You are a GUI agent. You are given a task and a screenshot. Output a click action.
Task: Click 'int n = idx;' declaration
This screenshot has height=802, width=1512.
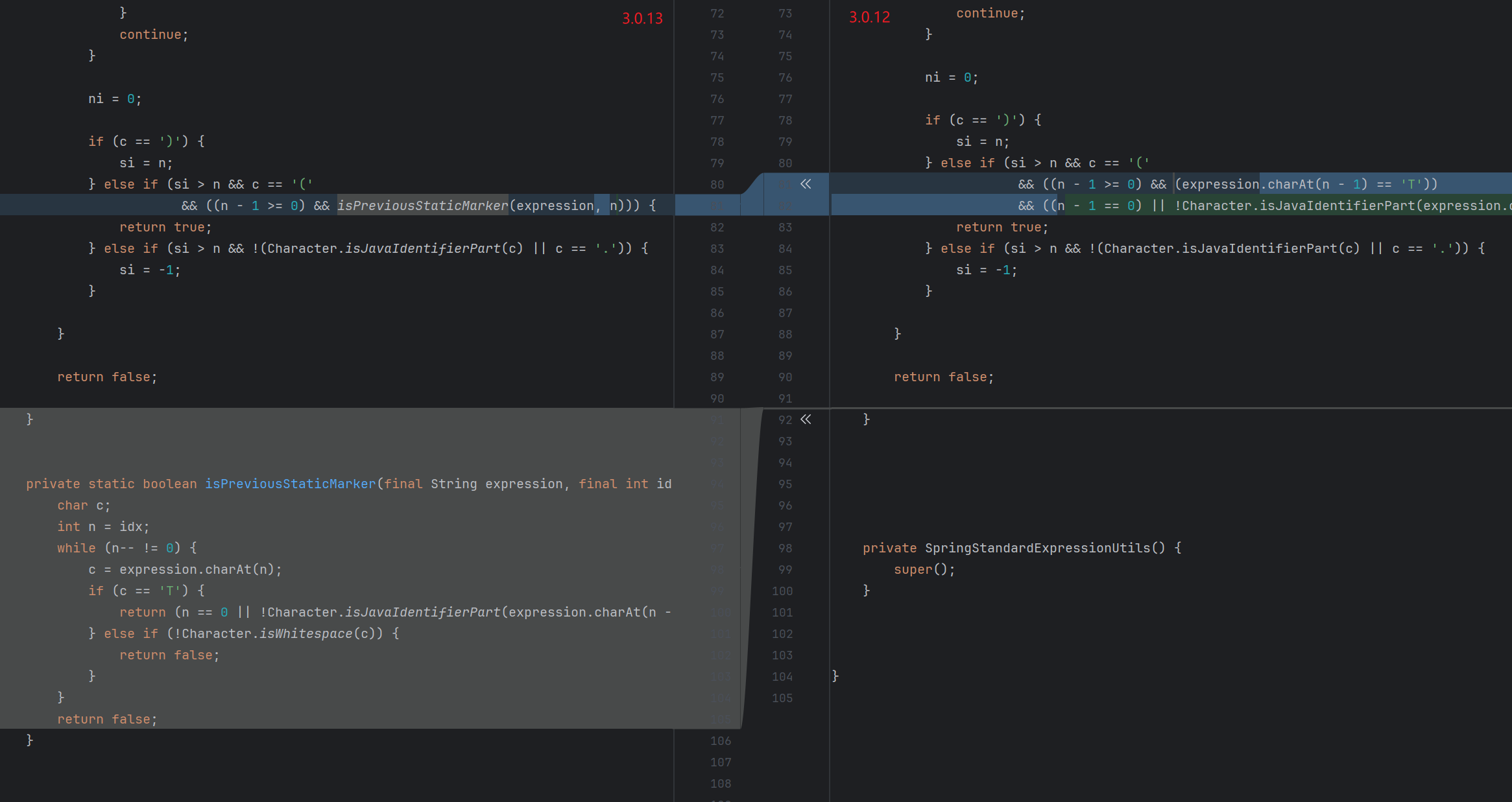tap(103, 526)
